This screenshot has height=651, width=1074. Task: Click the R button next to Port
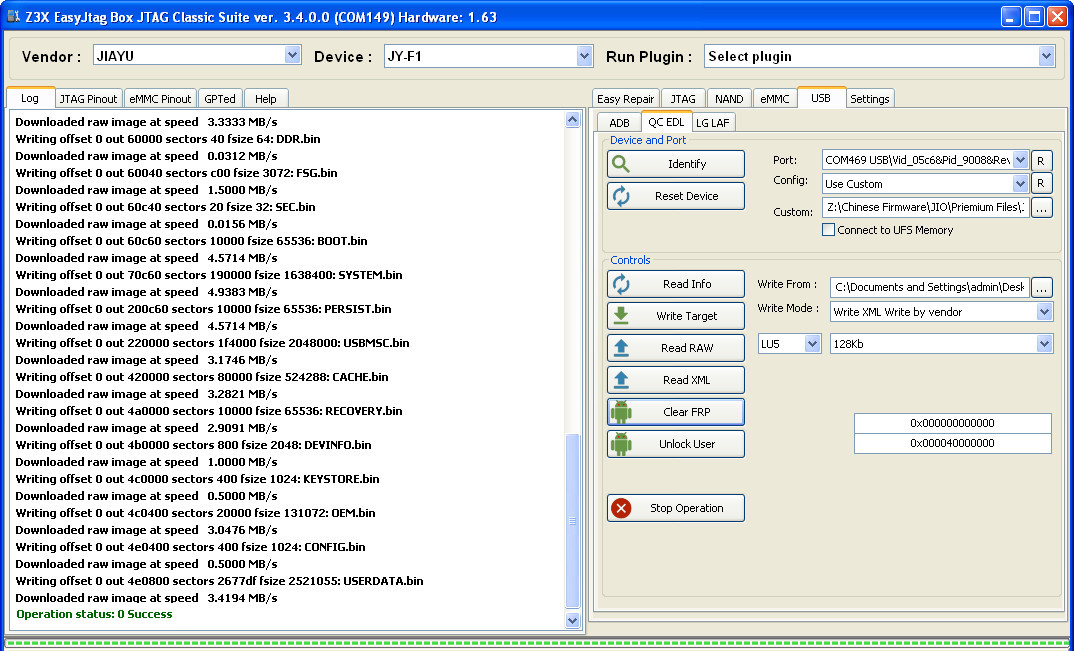[1041, 161]
